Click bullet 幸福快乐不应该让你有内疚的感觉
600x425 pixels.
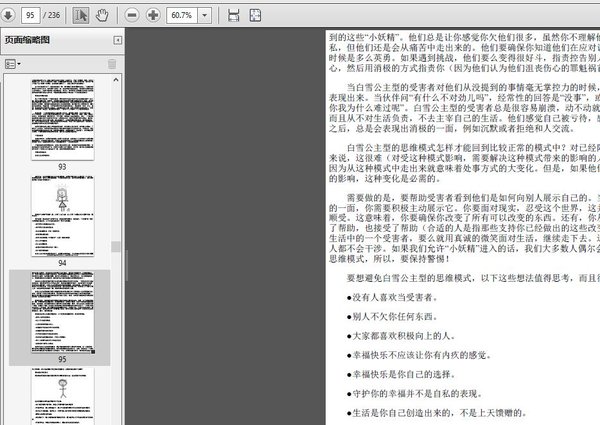click(x=419, y=355)
